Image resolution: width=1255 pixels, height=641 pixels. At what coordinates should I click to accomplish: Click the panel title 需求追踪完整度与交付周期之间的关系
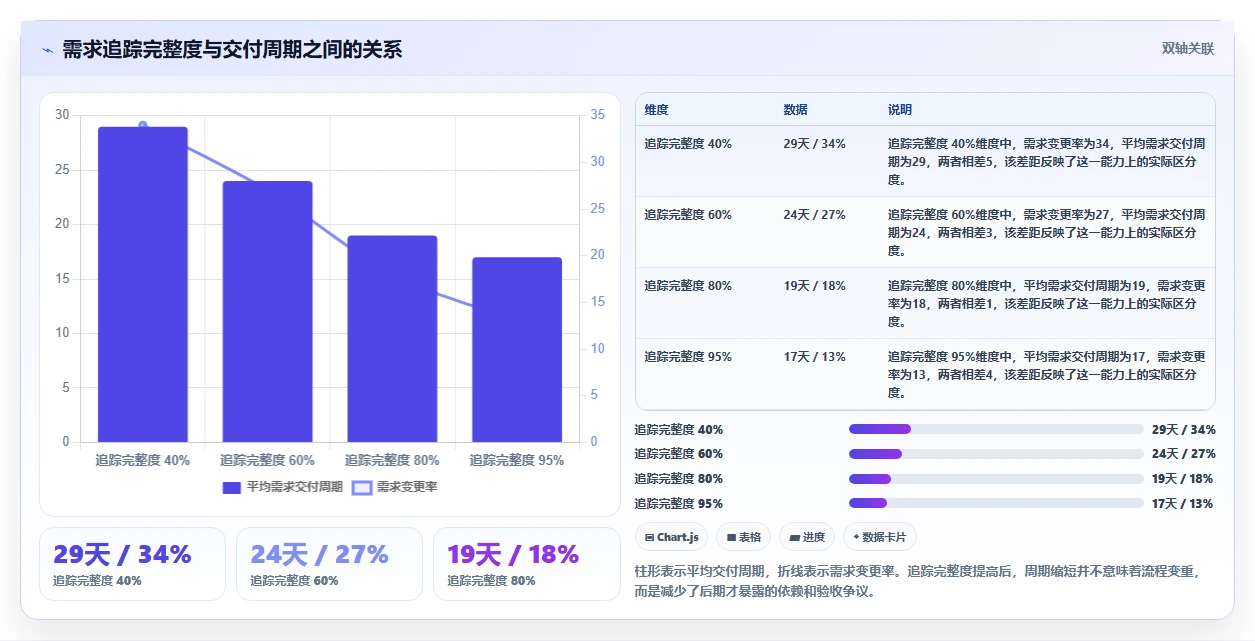tap(232, 49)
